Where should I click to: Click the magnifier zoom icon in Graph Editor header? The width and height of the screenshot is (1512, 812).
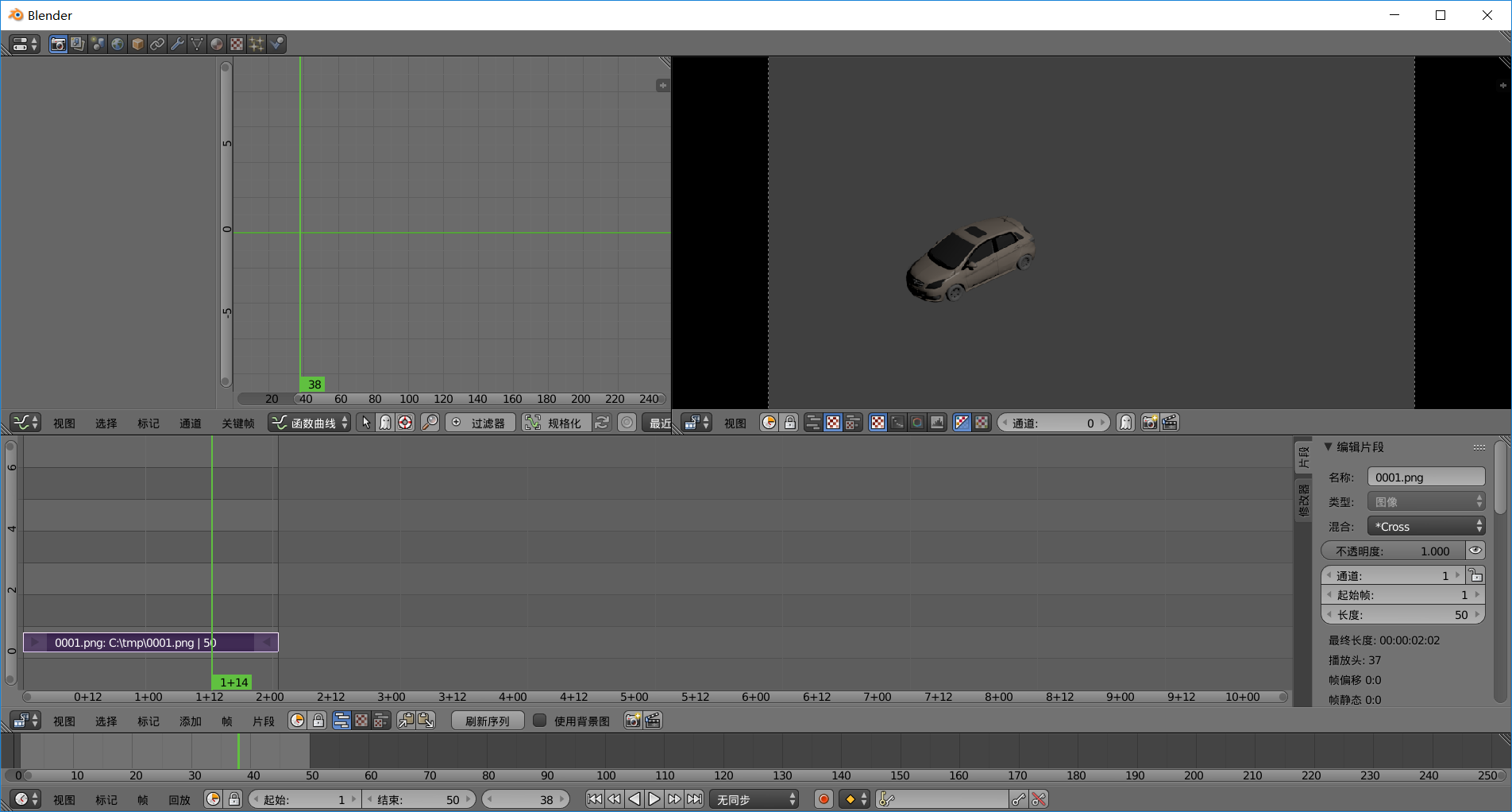(430, 423)
